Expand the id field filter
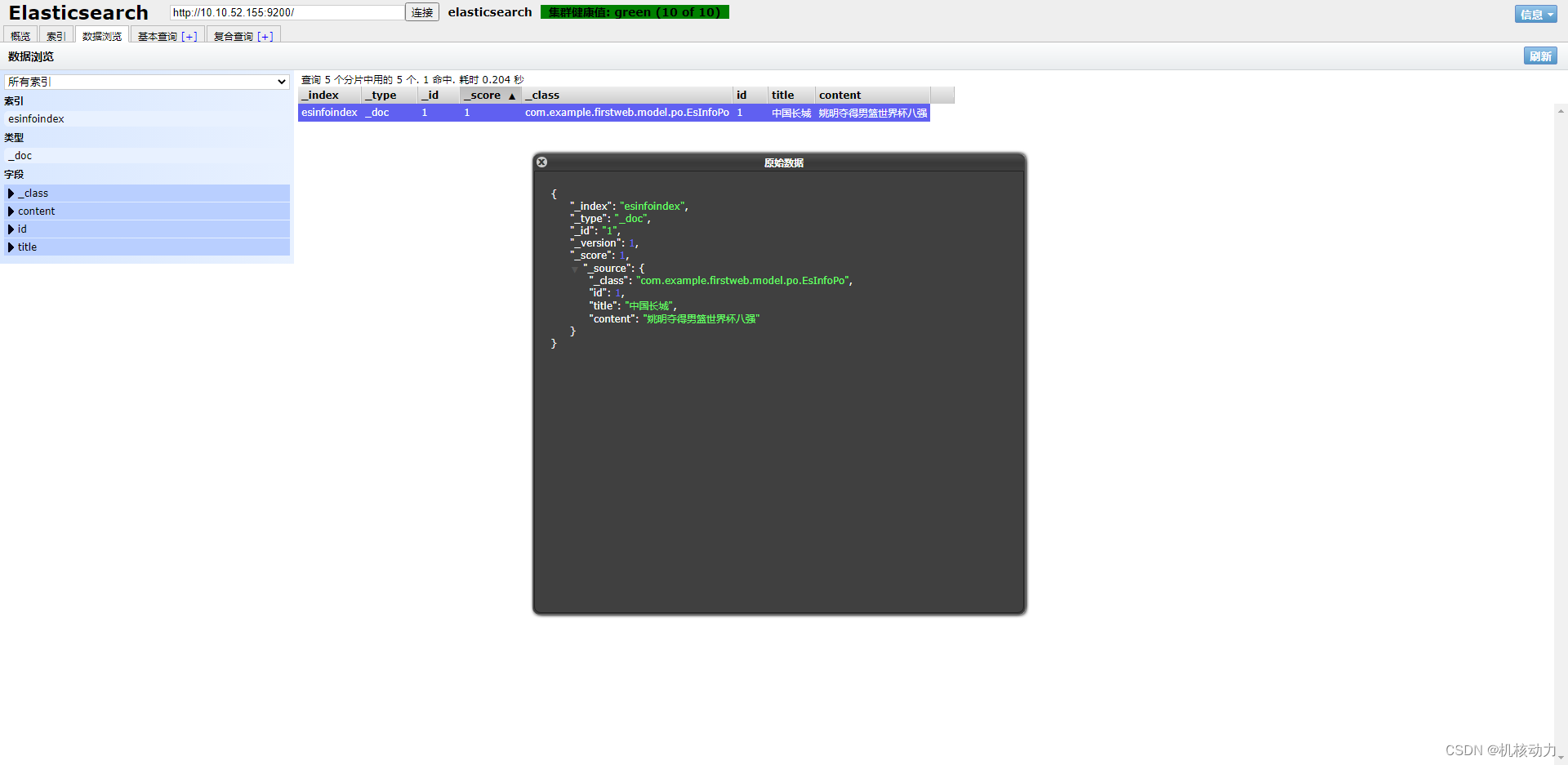The width and height of the screenshot is (1568, 765). pyautogui.click(x=147, y=229)
